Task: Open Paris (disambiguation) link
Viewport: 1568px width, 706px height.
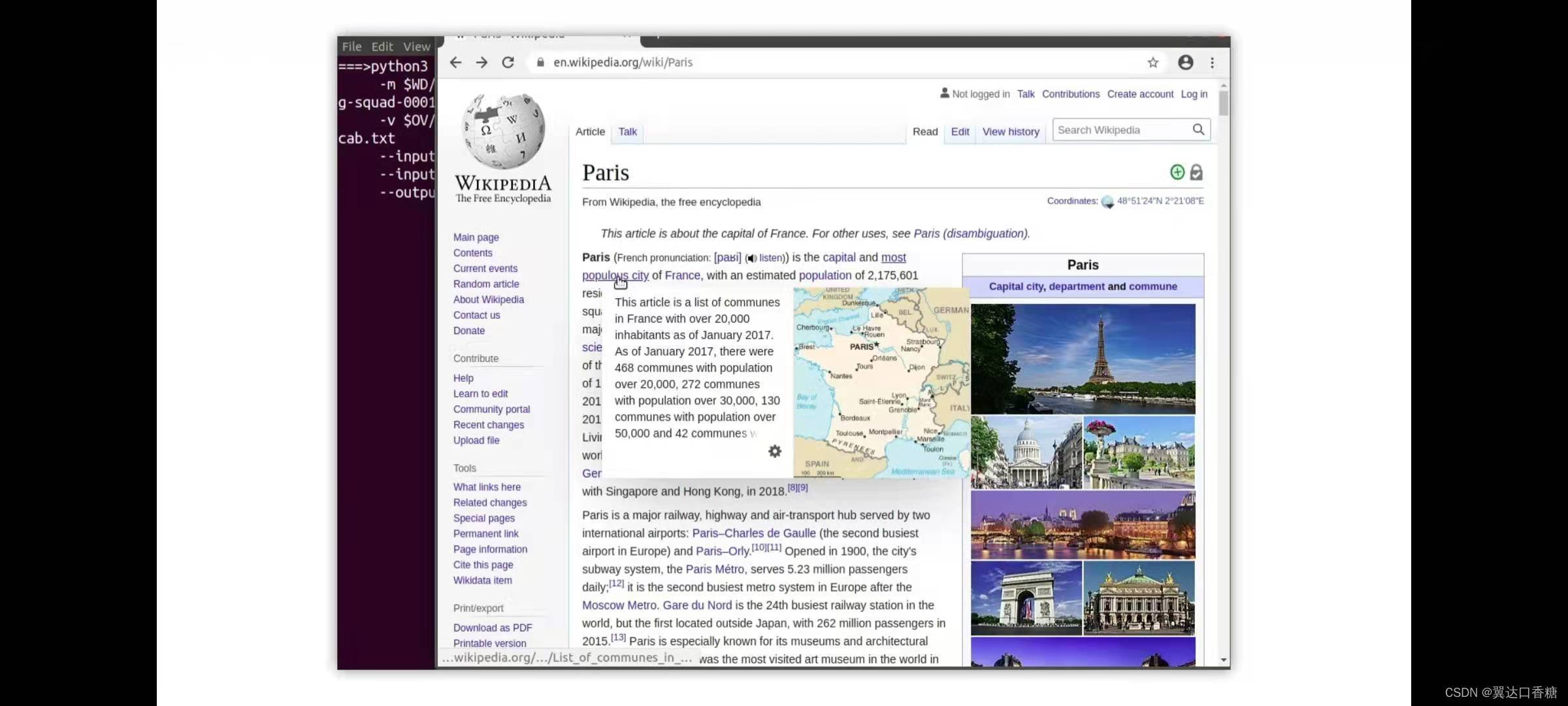Action: (x=971, y=233)
